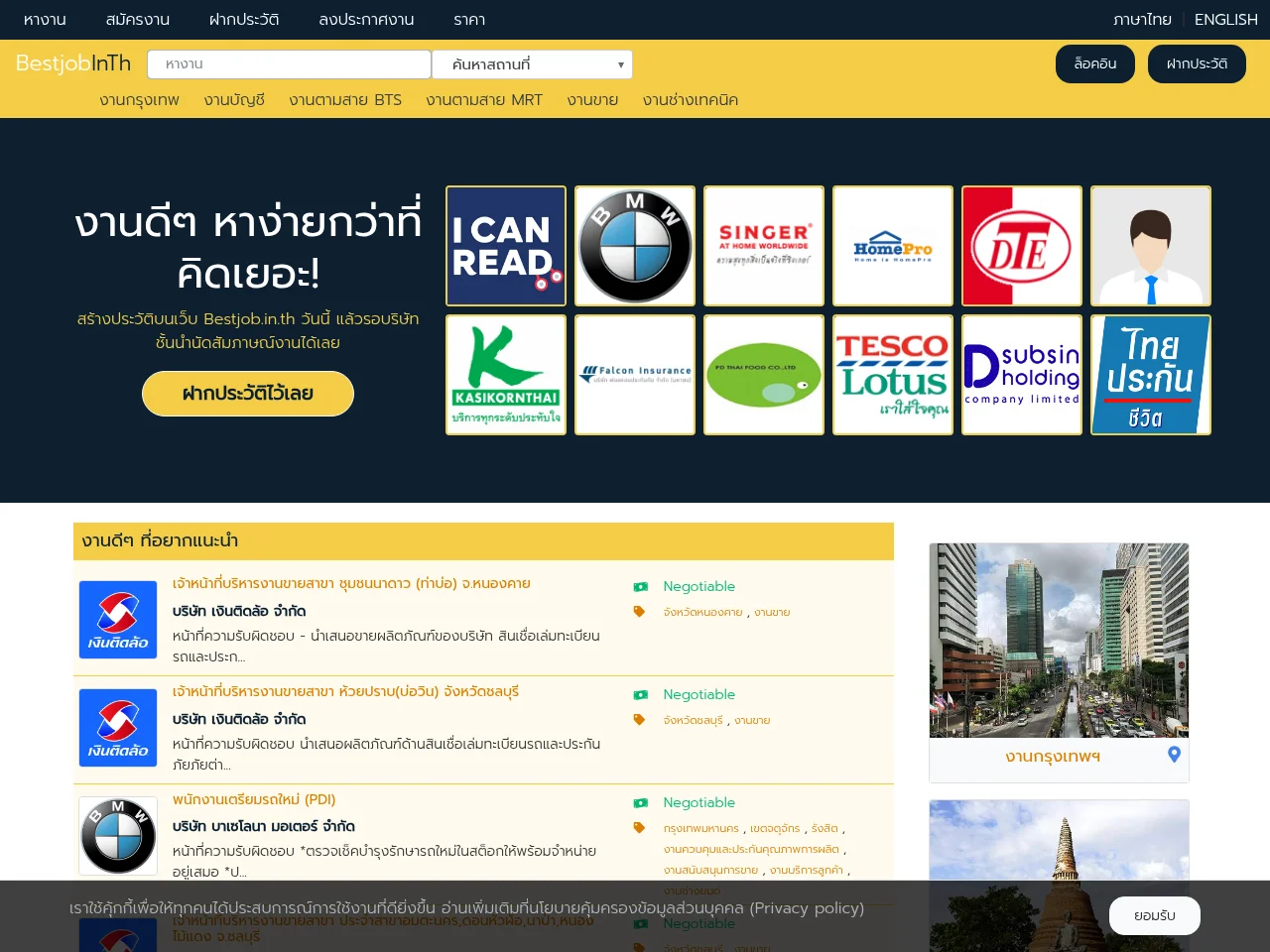1270x952 pixels.
Task: Open the HomePro company logo tile
Action: point(893,246)
